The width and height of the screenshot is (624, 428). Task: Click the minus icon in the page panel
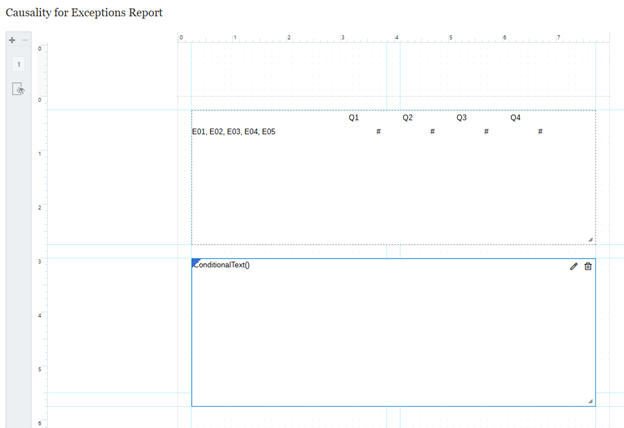tap(25, 41)
